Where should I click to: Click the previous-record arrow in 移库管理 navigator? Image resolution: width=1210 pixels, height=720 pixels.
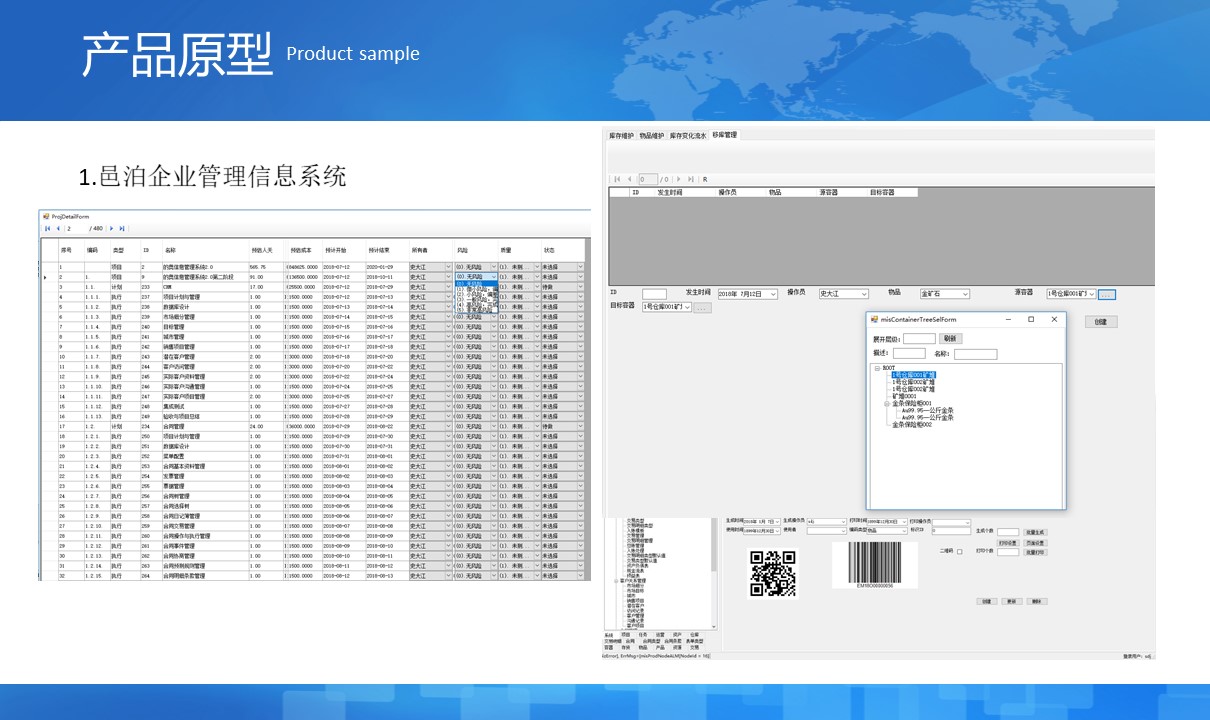pyautogui.click(x=629, y=179)
